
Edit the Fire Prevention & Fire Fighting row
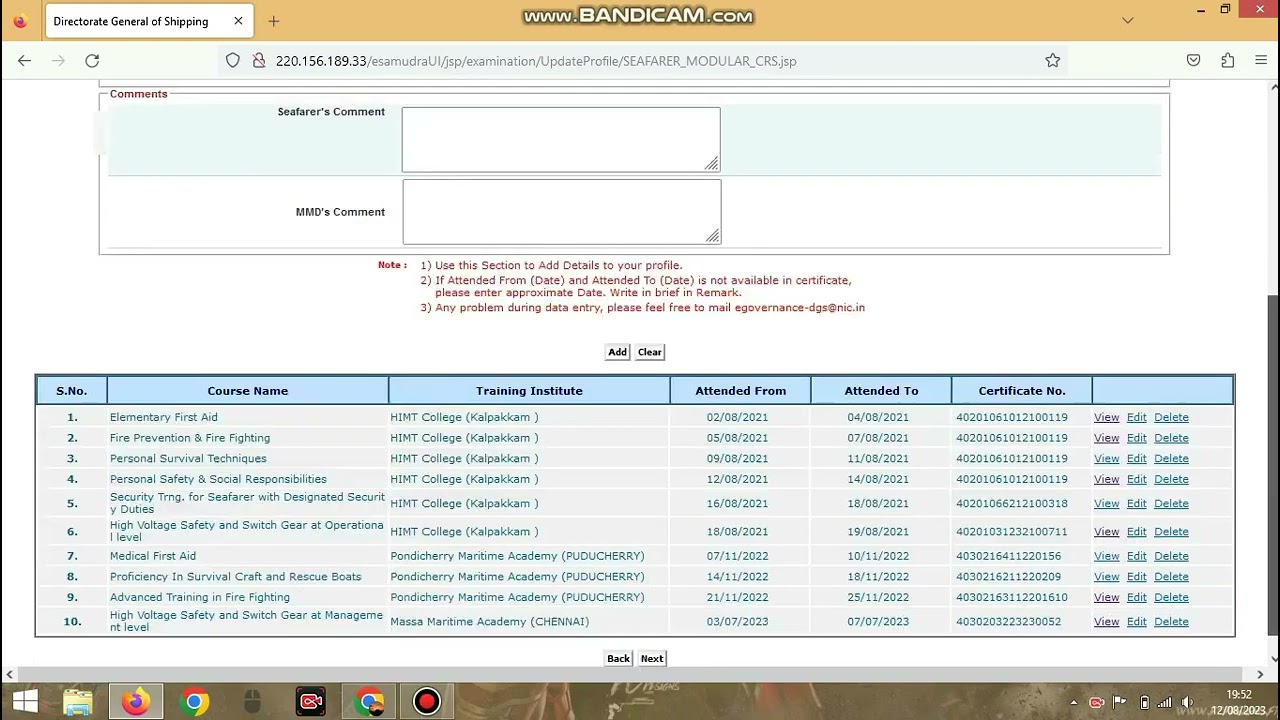pyautogui.click(x=1136, y=438)
